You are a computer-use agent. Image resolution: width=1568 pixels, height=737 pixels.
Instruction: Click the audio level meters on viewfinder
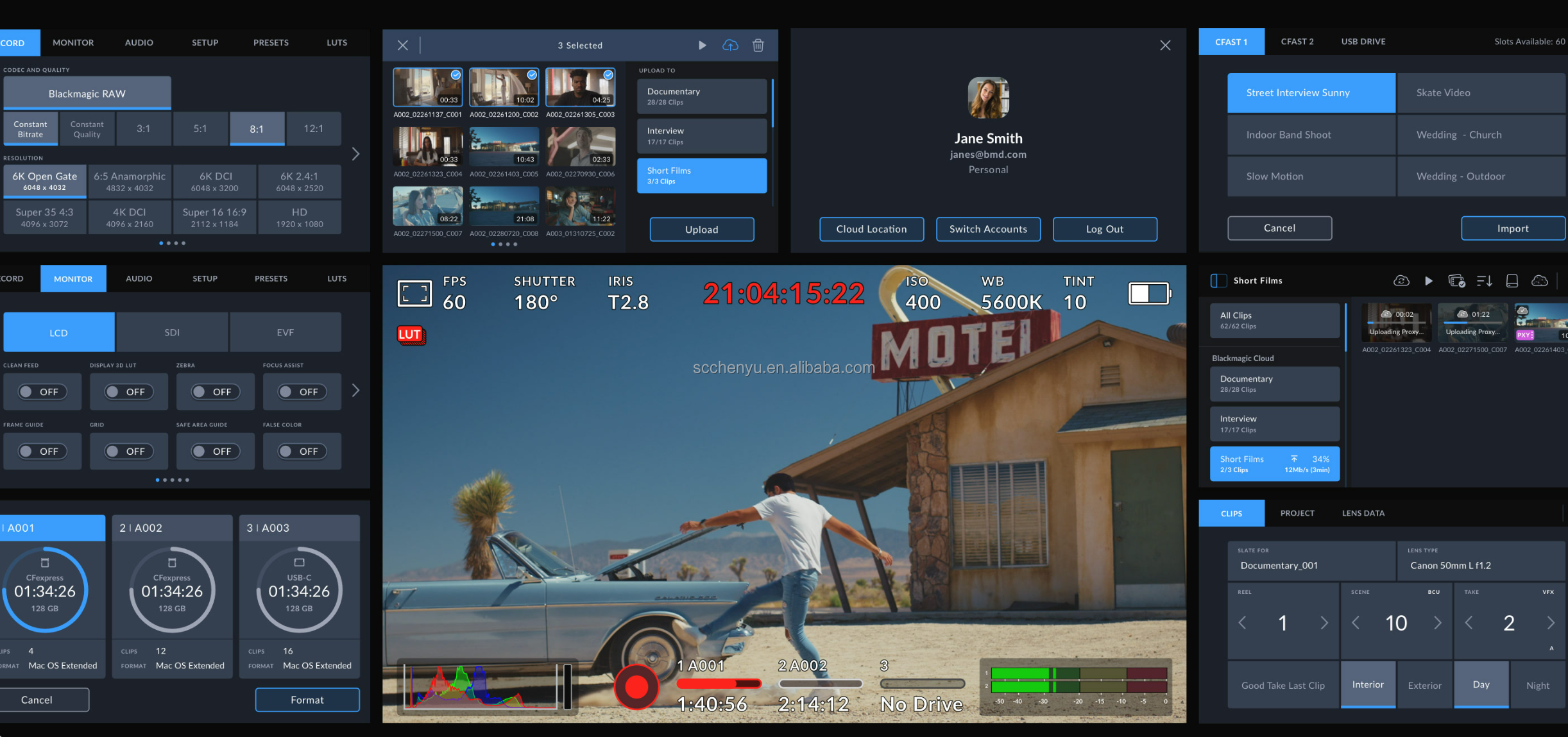tap(1078, 681)
